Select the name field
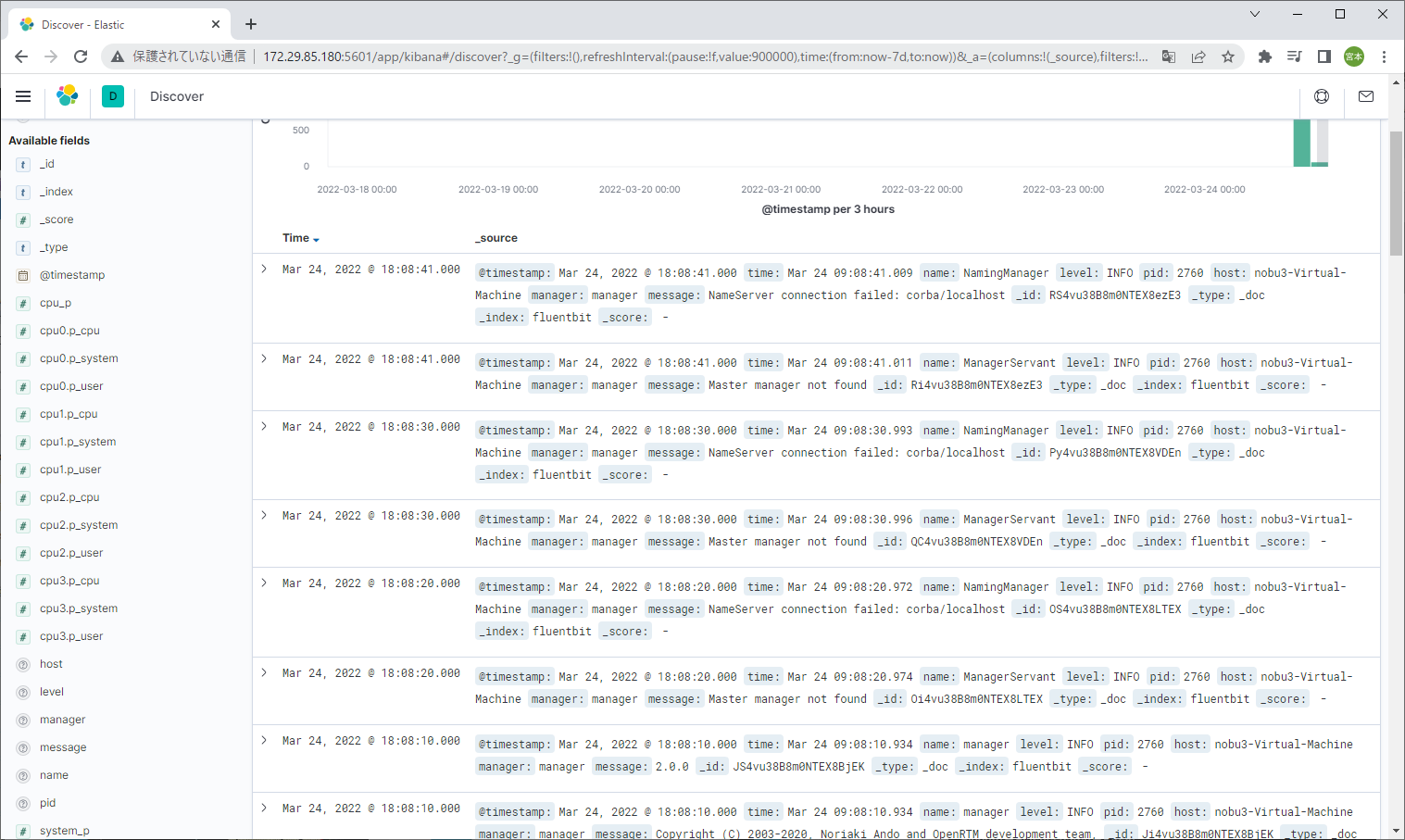Image resolution: width=1405 pixels, height=840 pixels. click(54, 775)
